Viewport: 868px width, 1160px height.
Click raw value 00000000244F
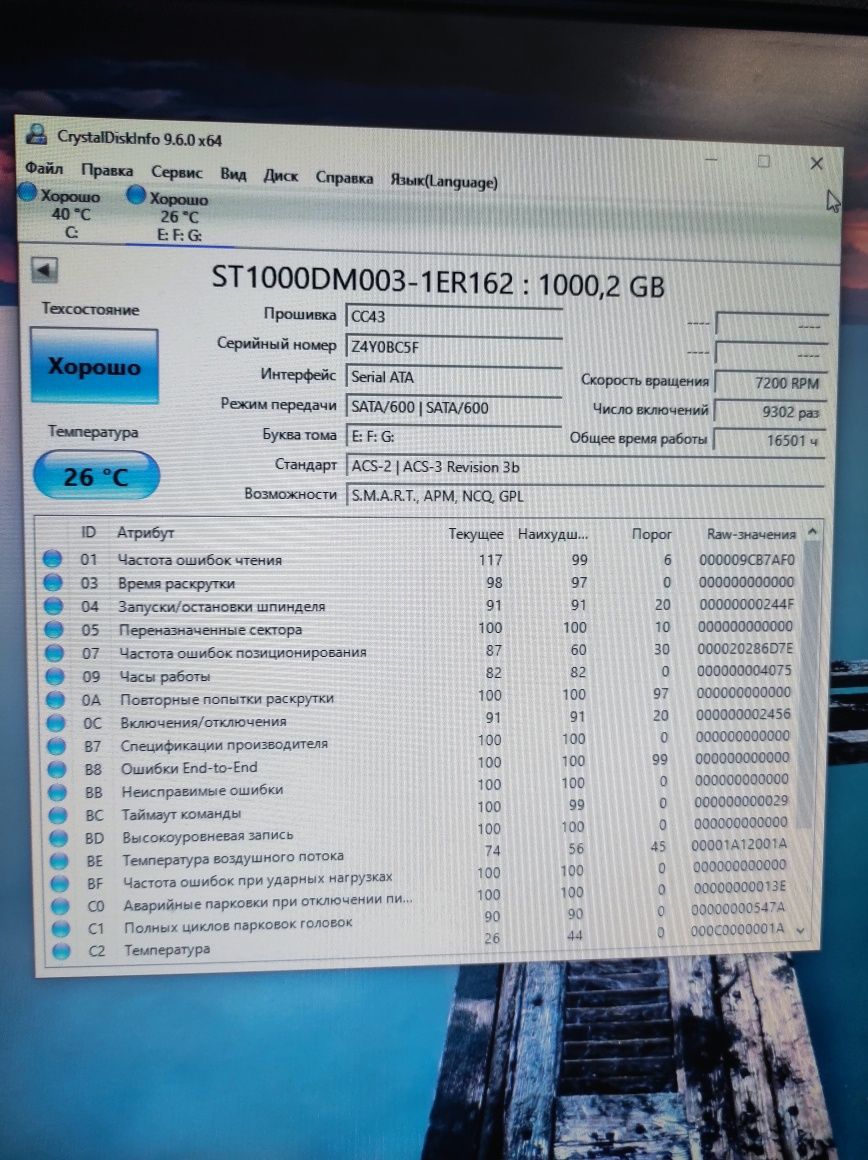pyautogui.click(x=747, y=604)
